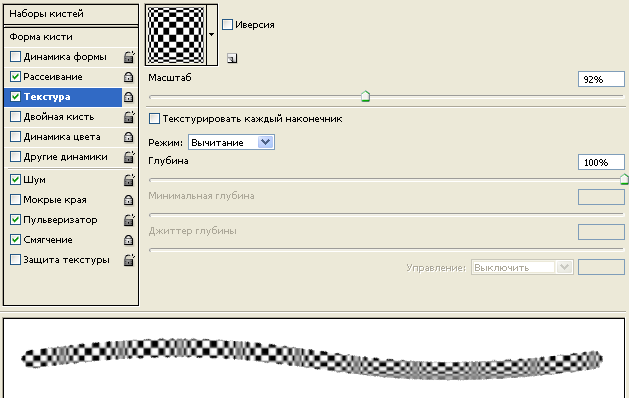629x398 pixels.
Task: Toggle lock icon for Смягчение
Action: click(128, 240)
